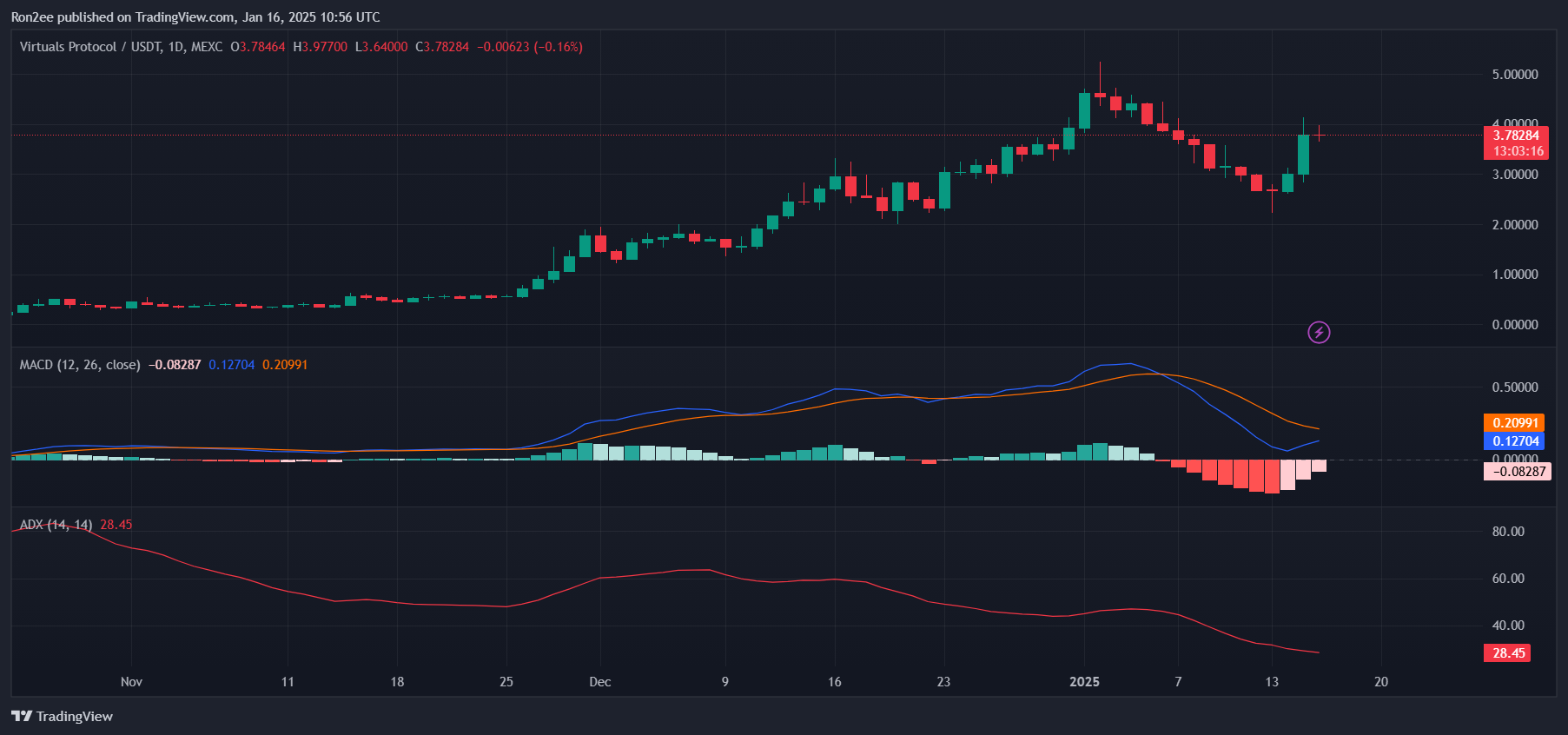
Task: Click the 5.00000 price axis label
Action: pos(1514,75)
